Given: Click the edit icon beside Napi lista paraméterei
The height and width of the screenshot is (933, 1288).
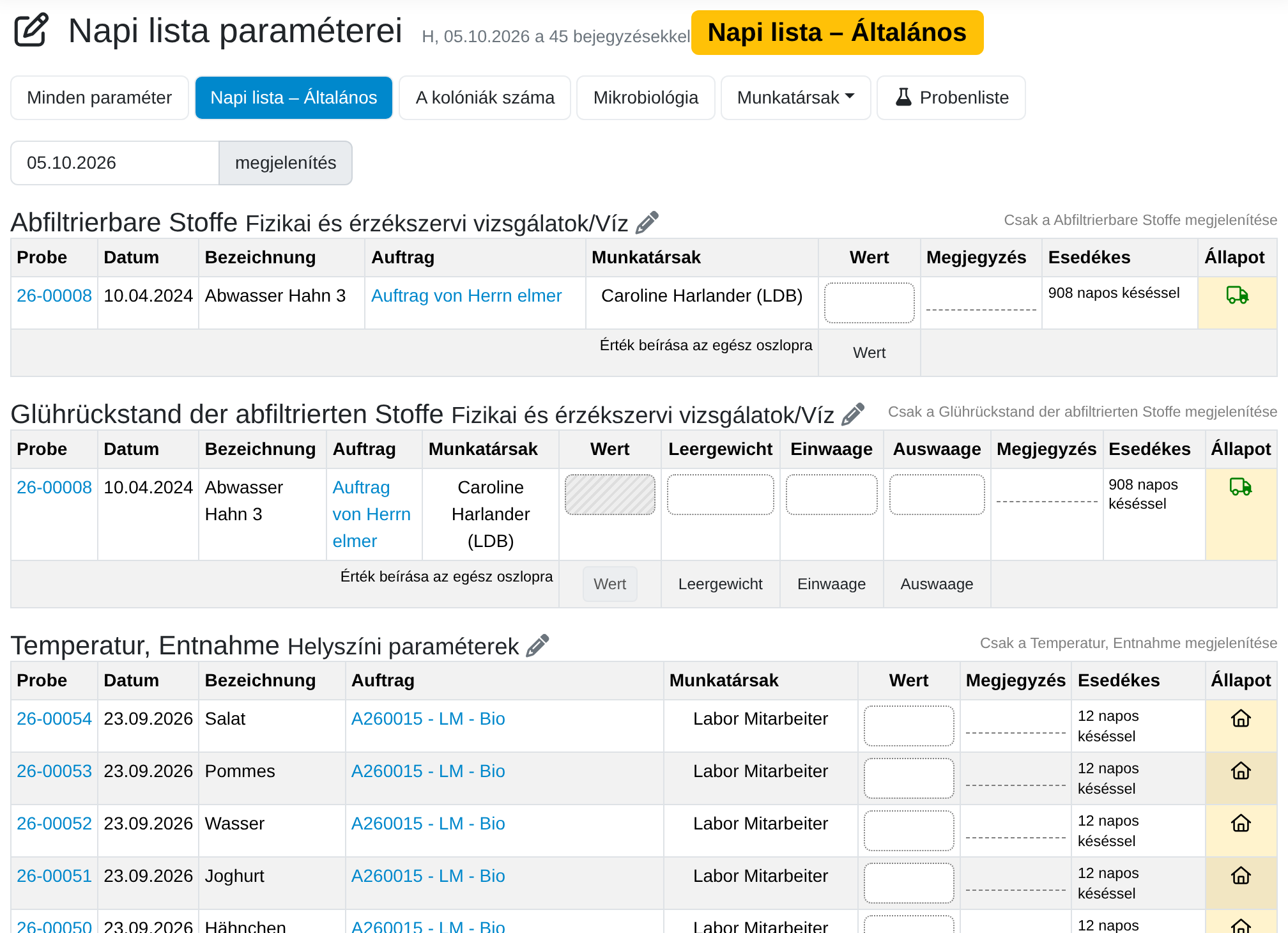Looking at the screenshot, I should (31, 30).
